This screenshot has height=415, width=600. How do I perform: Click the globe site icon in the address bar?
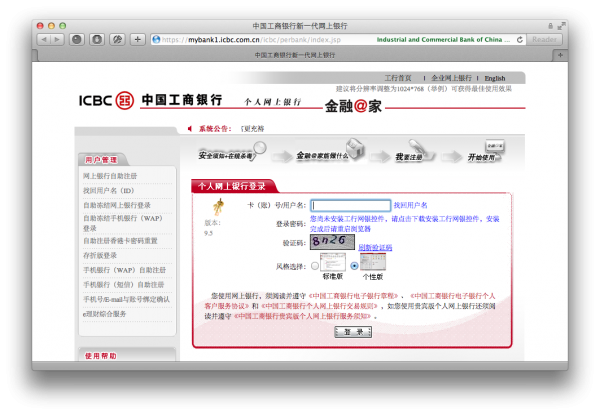156,39
